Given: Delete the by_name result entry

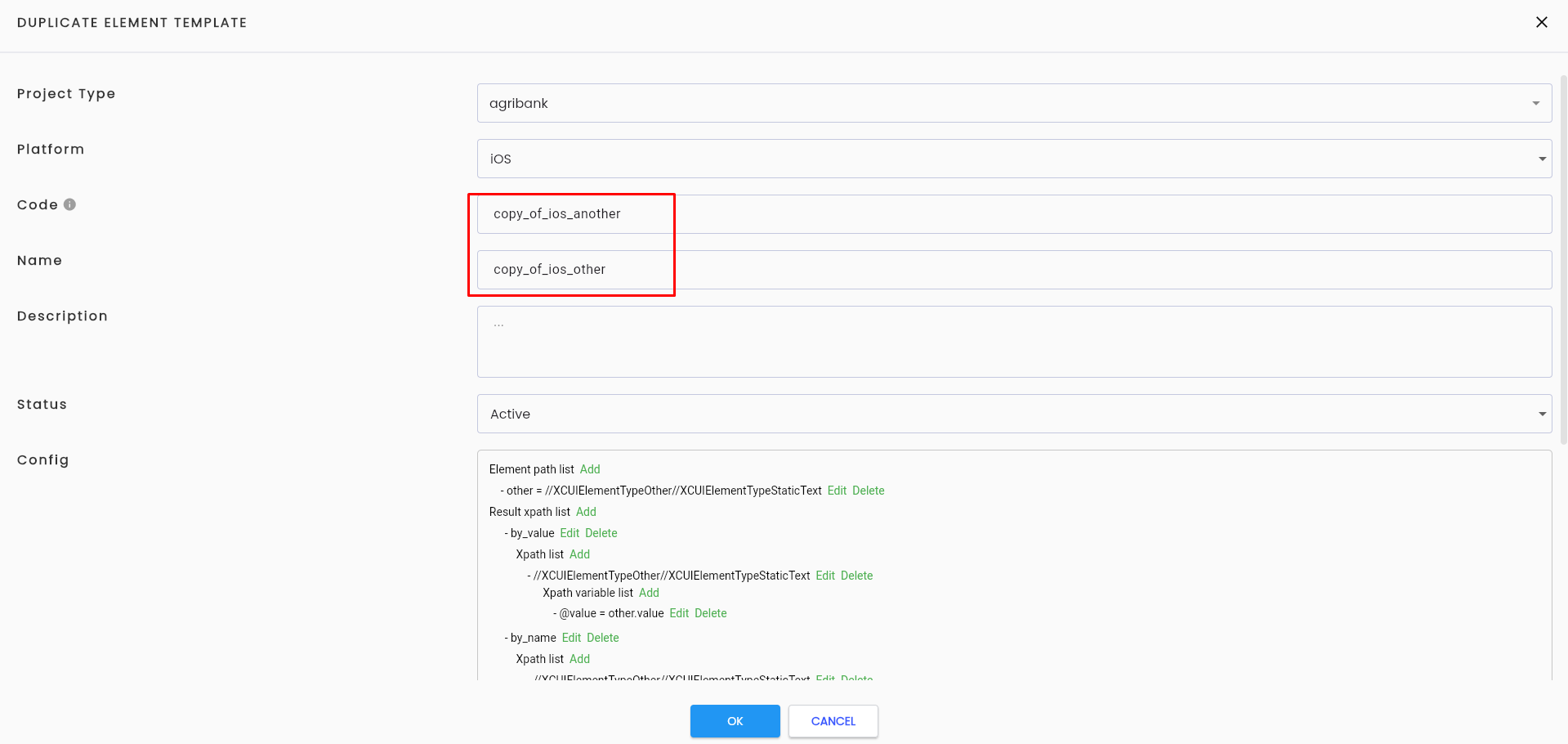Looking at the screenshot, I should click(602, 638).
